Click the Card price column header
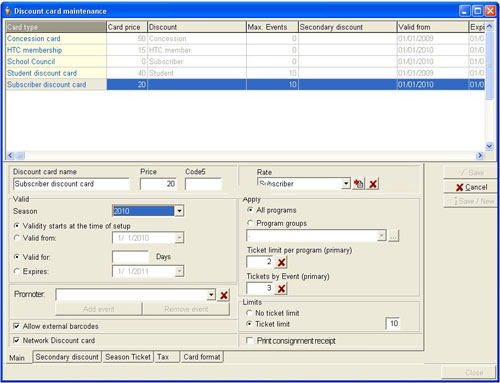The image size is (500, 383). tap(127, 27)
